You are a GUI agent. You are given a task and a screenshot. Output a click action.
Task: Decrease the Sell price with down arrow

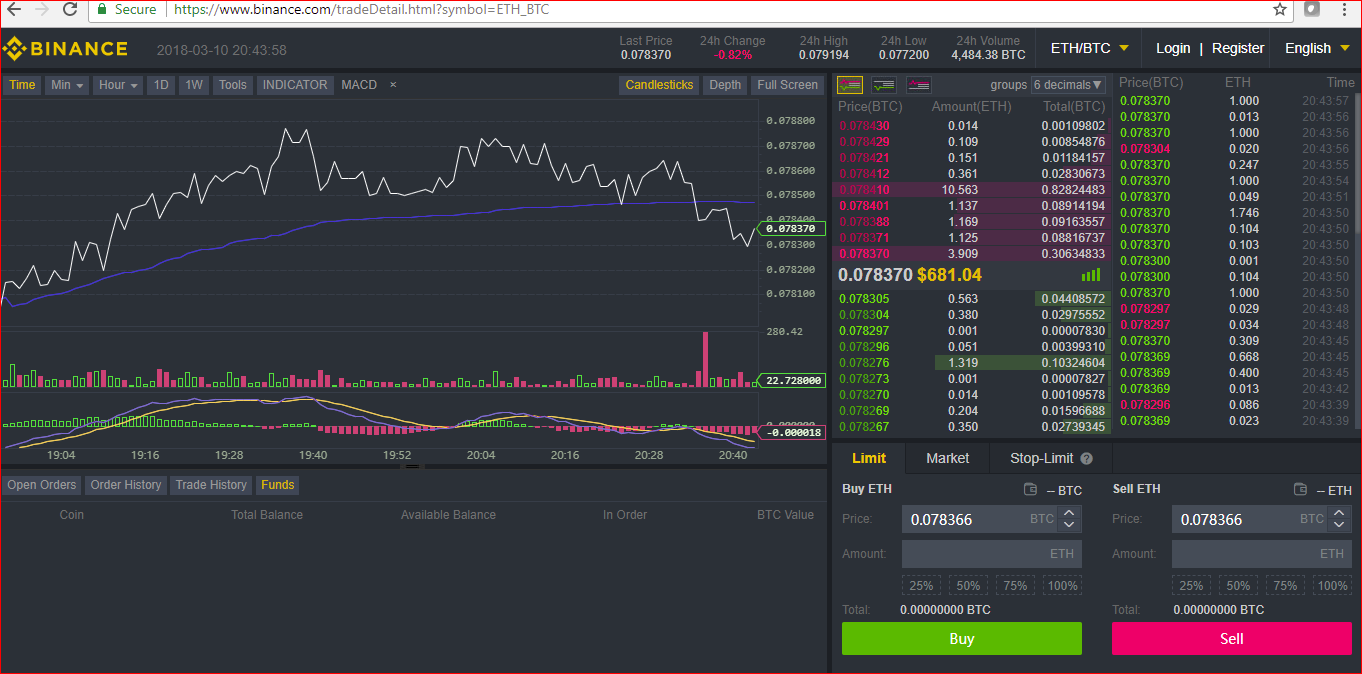coord(1338,525)
